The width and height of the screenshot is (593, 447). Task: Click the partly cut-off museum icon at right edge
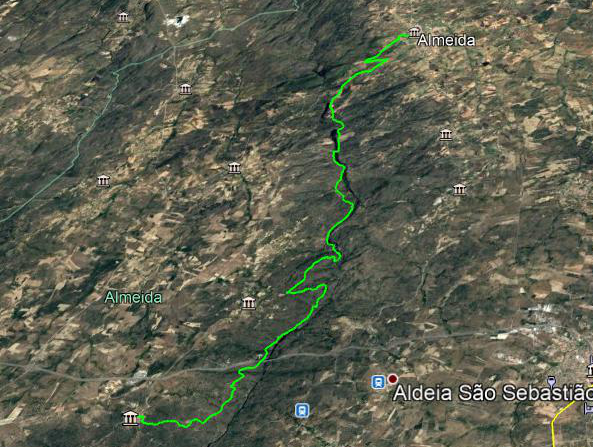[589, 371]
